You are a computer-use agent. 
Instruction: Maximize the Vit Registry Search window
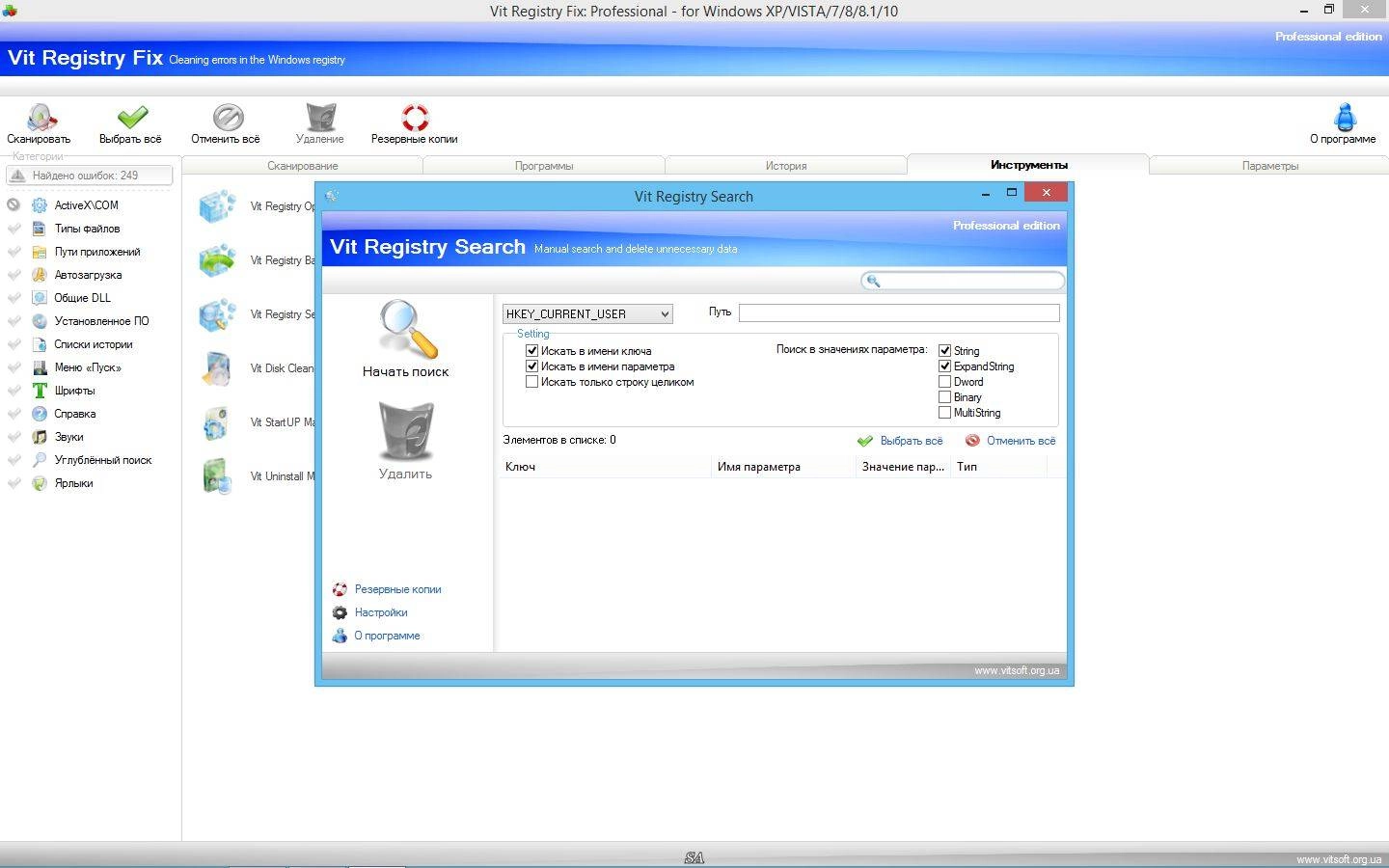[1012, 193]
